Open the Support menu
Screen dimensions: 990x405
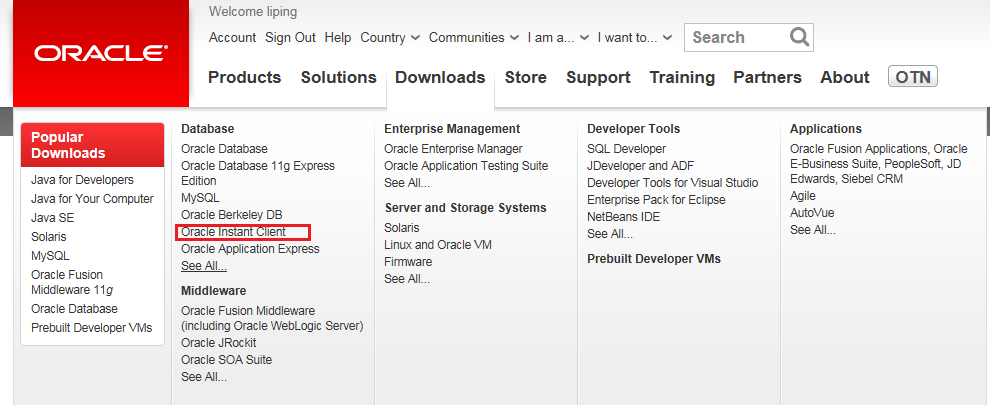(598, 77)
